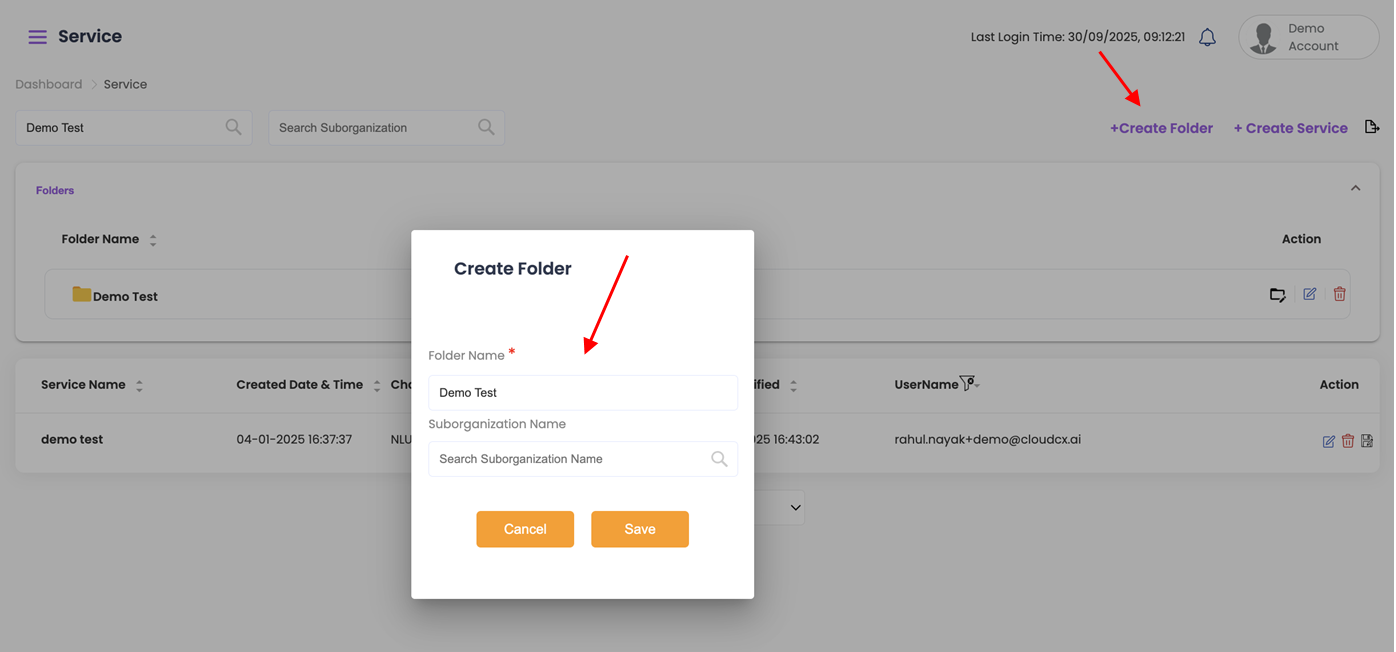Collapse the Folders panel using the chevron
The height and width of the screenshot is (652, 1396).
coord(1355,188)
